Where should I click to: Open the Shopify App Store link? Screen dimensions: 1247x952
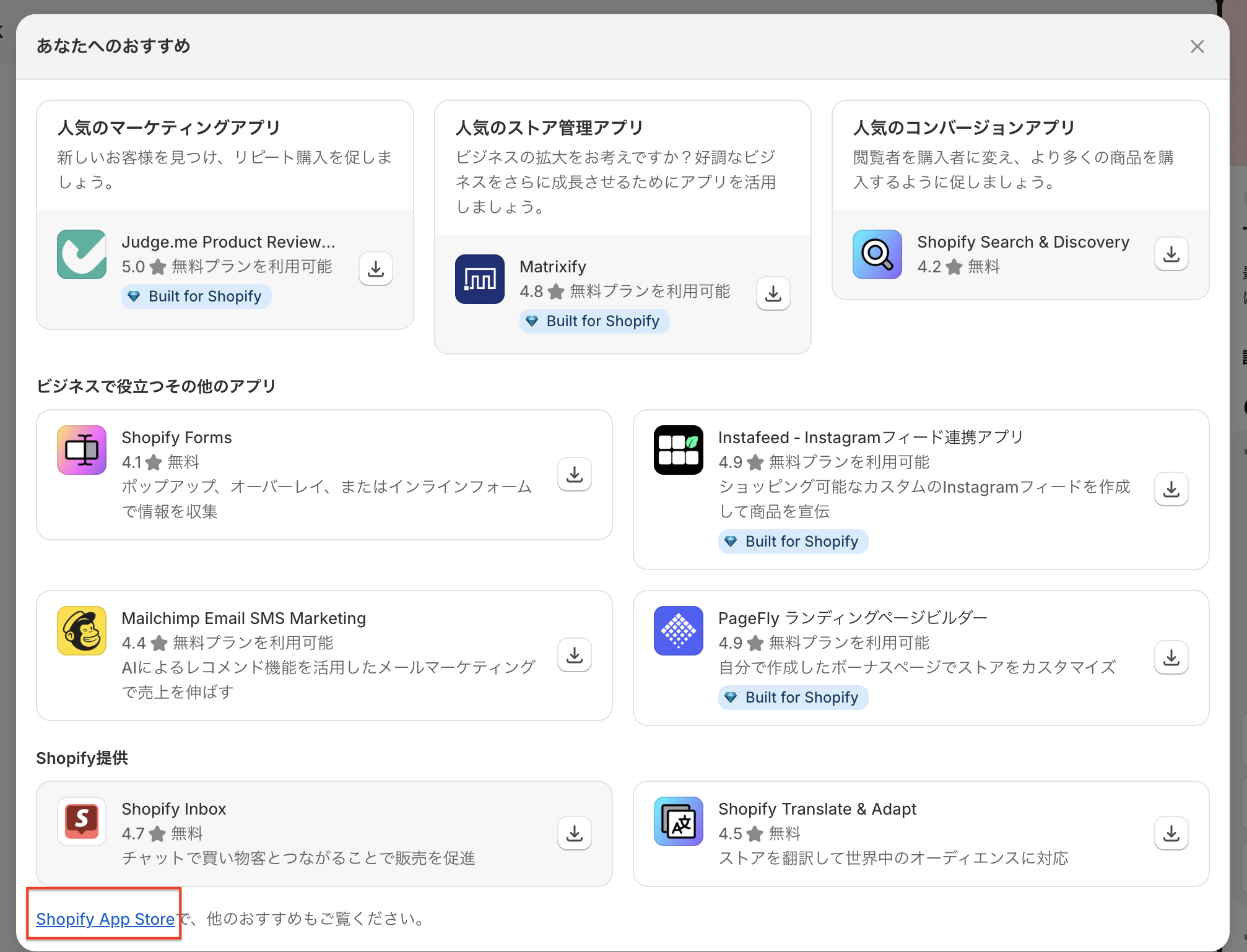coord(105,919)
